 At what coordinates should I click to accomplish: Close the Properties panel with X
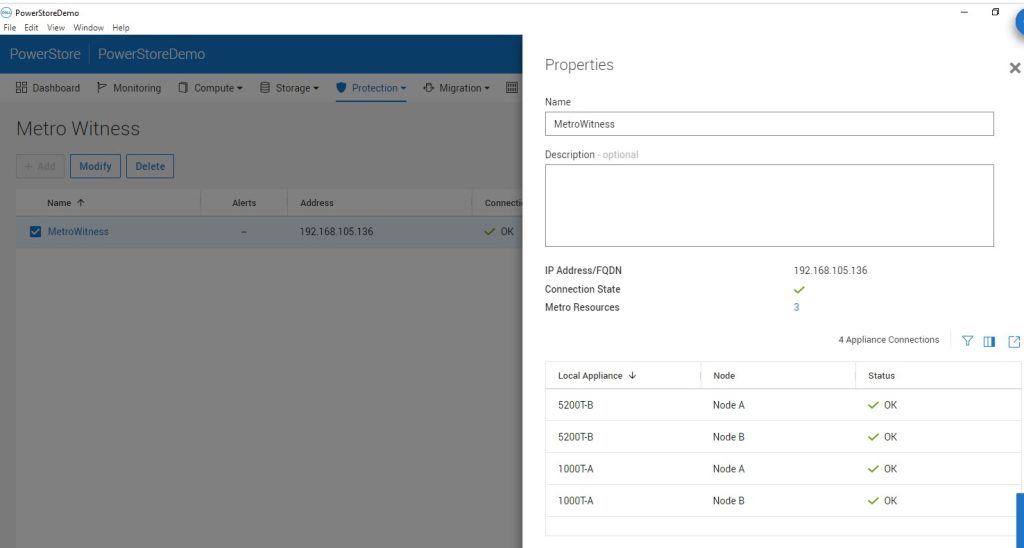point(1014,68)
